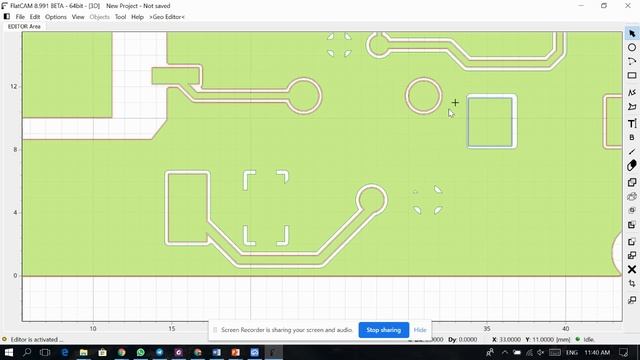The image size is (640, 360).
Task: Open PowerPoint from the taskbar
Action: [x=236, y=352]
